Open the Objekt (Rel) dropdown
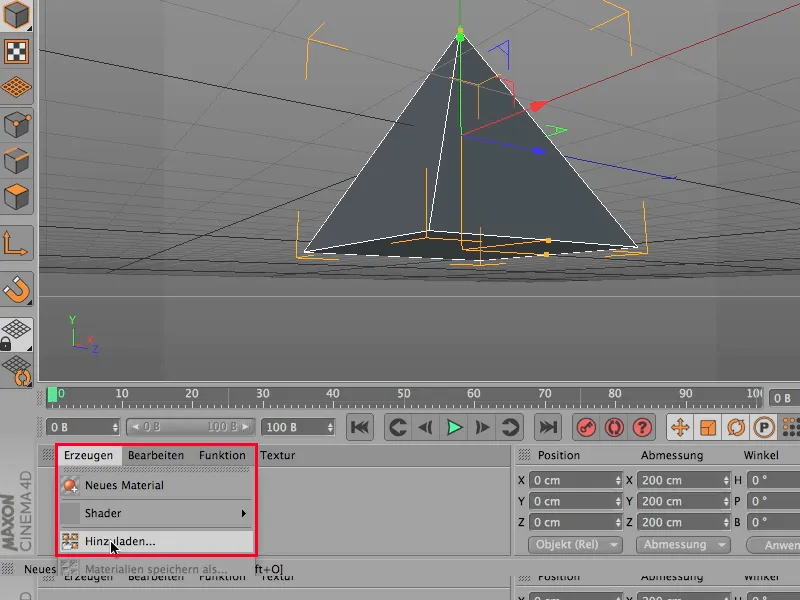Viewport: 800px width, 600px height. point(575,544)
